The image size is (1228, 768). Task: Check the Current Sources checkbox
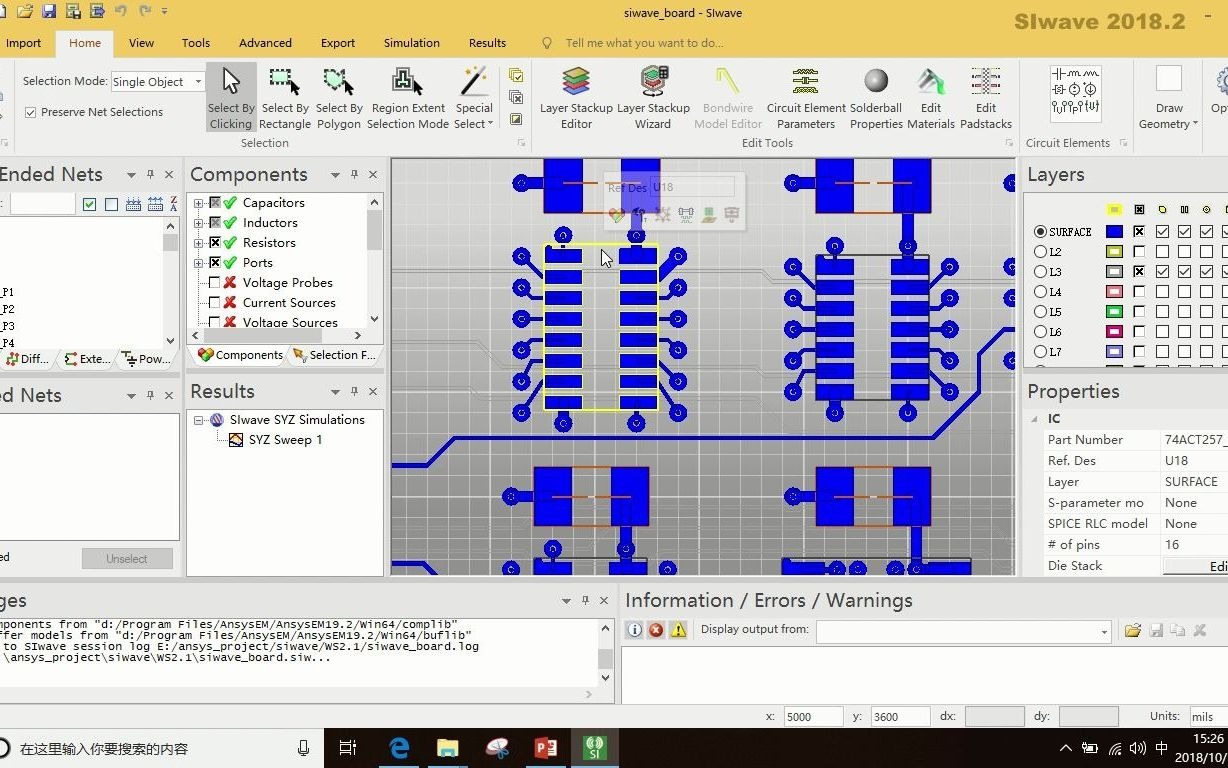click(x=214, y=302)
